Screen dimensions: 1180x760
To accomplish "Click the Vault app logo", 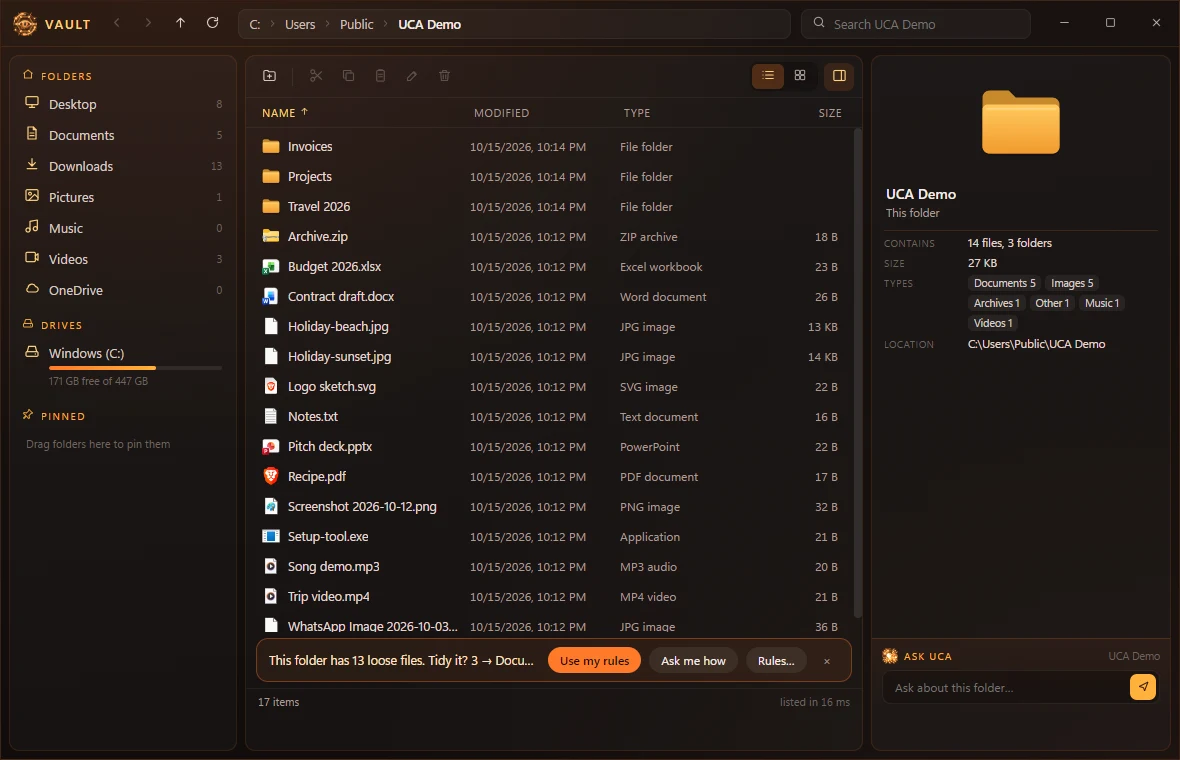I will coord(25,24).
